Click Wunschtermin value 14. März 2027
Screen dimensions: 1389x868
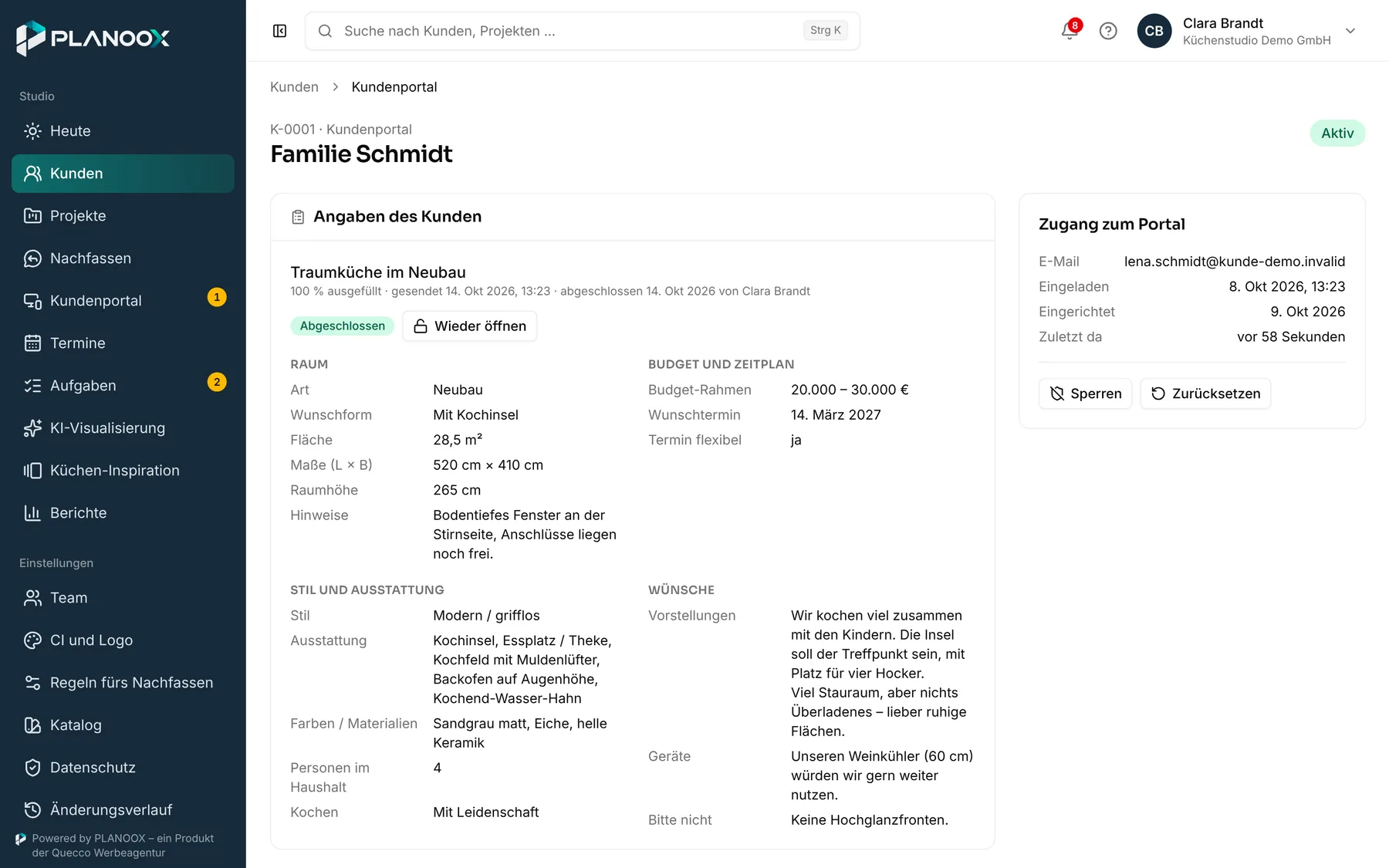point(836,415)
